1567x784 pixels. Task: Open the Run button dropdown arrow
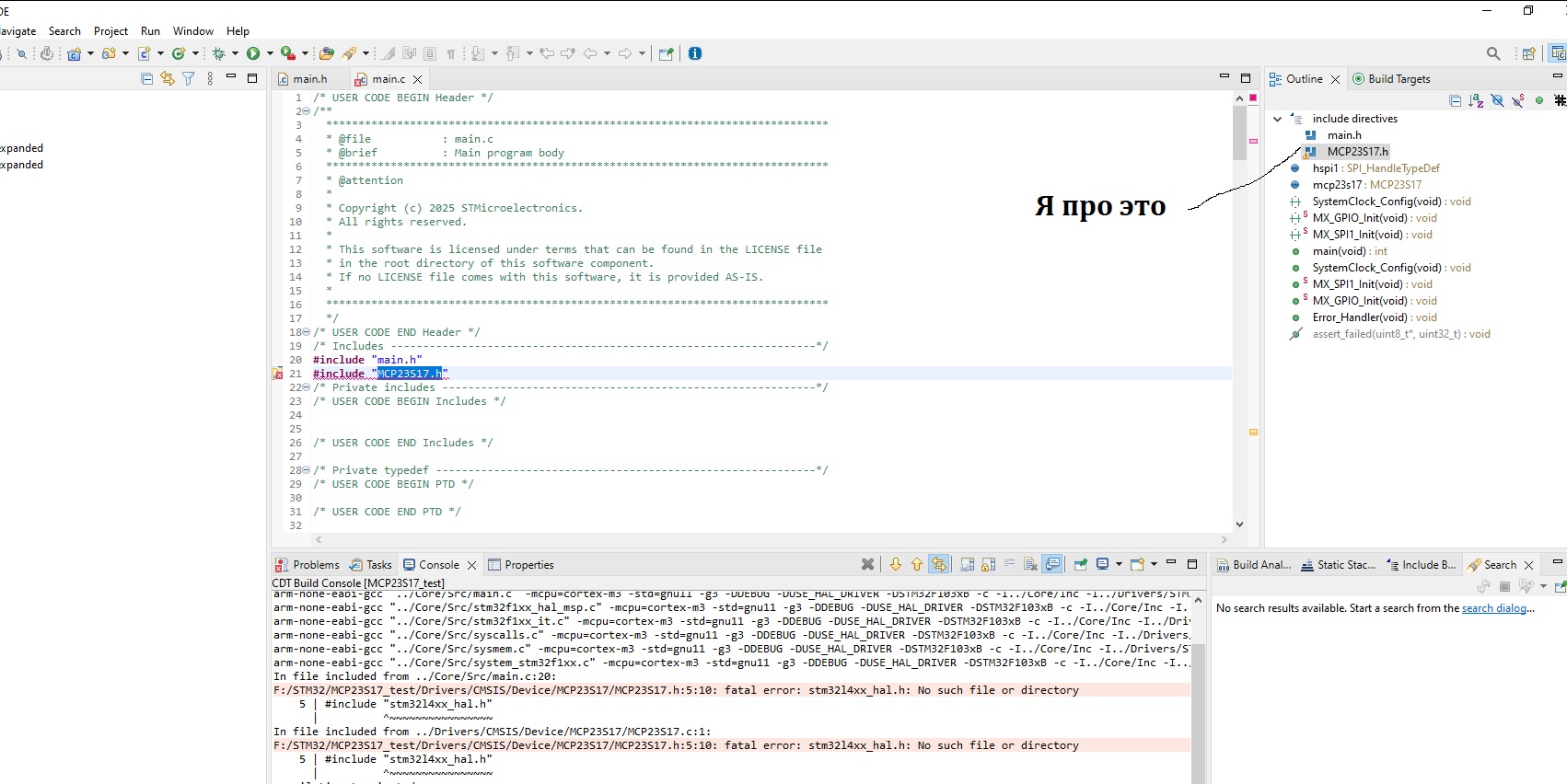[270, 53]
